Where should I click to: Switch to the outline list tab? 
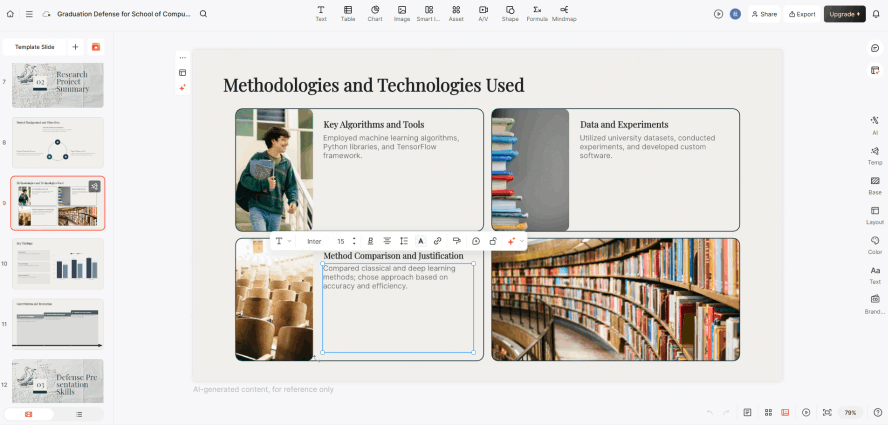point(79,413)
